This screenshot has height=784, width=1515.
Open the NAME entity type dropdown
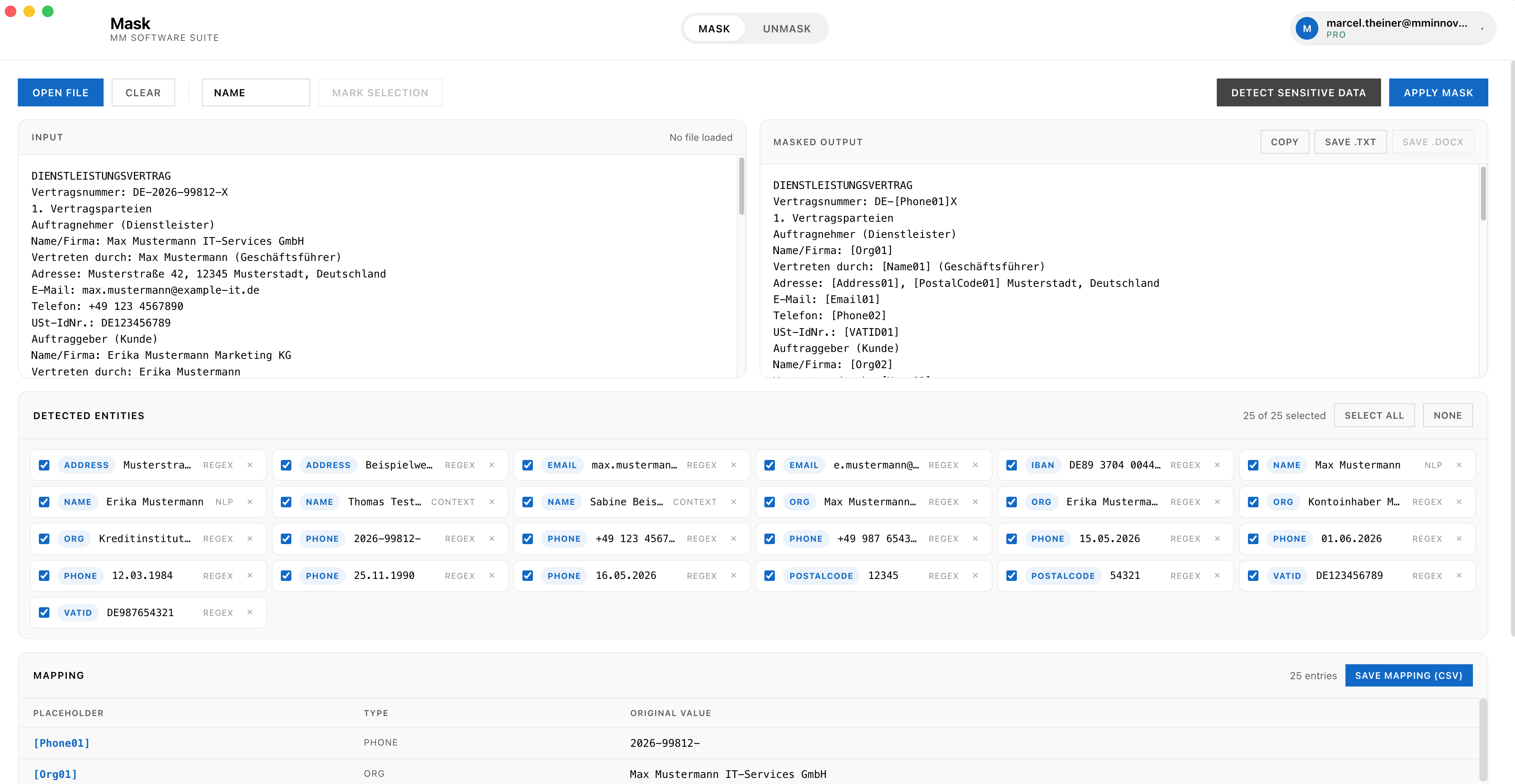click(x=256, y=92)
